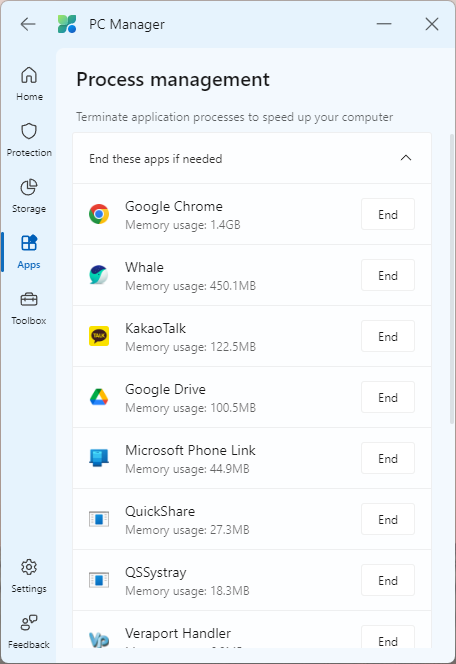Viewport: 456px width, 664px height.
Task: Open the Feedback page icon
Action: (x=29, y=622)
